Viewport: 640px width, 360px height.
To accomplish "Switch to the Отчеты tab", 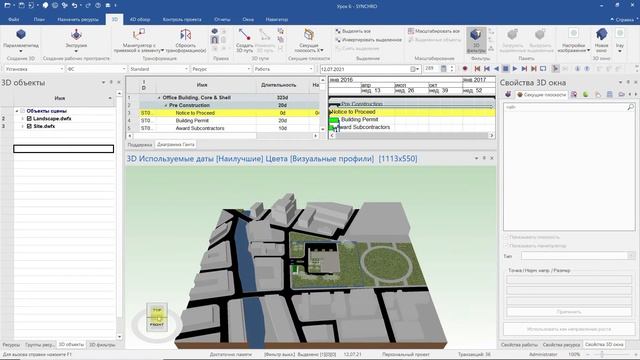I will click(222, 19).
